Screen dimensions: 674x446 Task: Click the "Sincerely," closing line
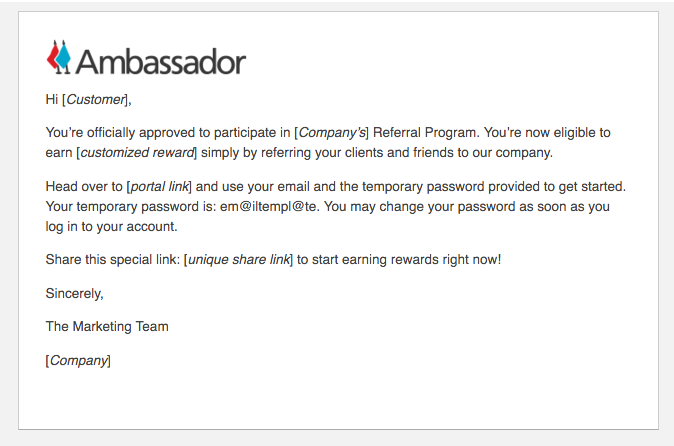point(75,293)
